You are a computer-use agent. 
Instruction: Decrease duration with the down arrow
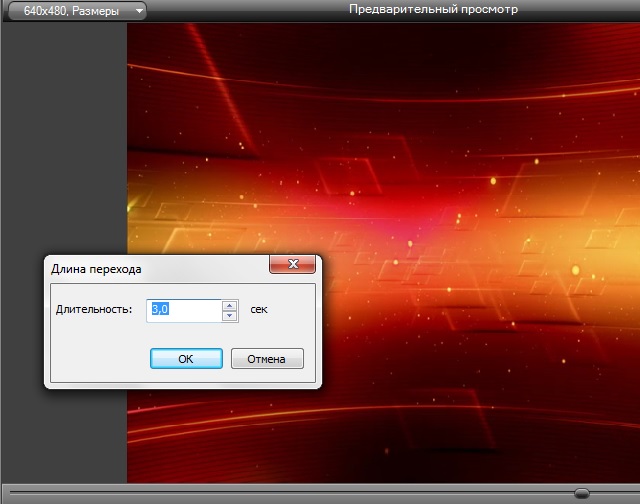(230, 316)
